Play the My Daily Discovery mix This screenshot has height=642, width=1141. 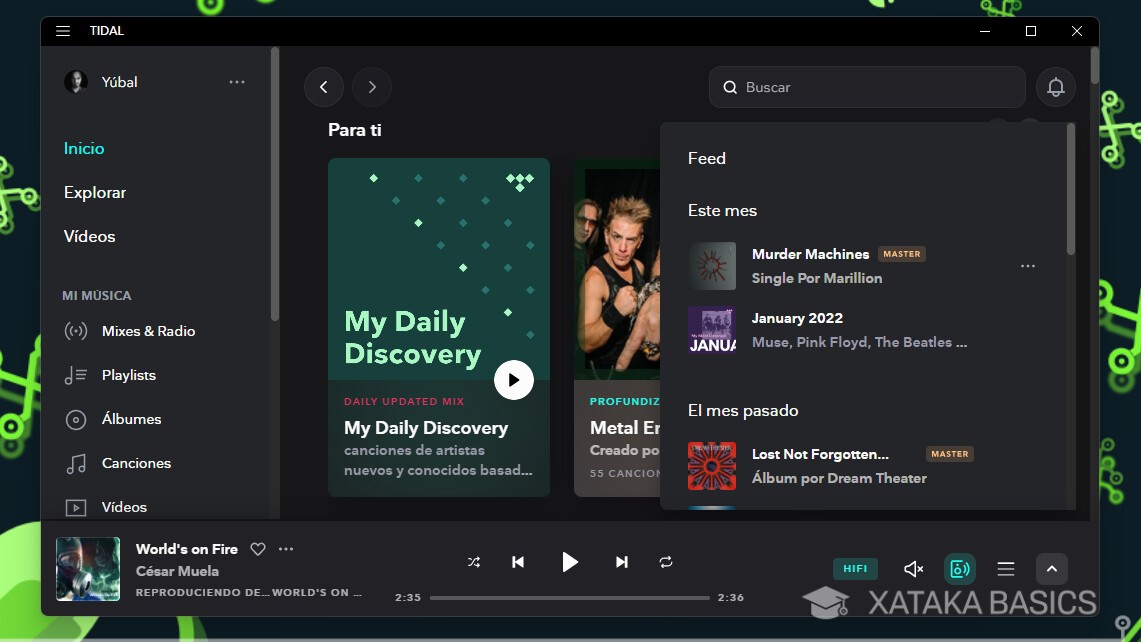tap(514, 380)
